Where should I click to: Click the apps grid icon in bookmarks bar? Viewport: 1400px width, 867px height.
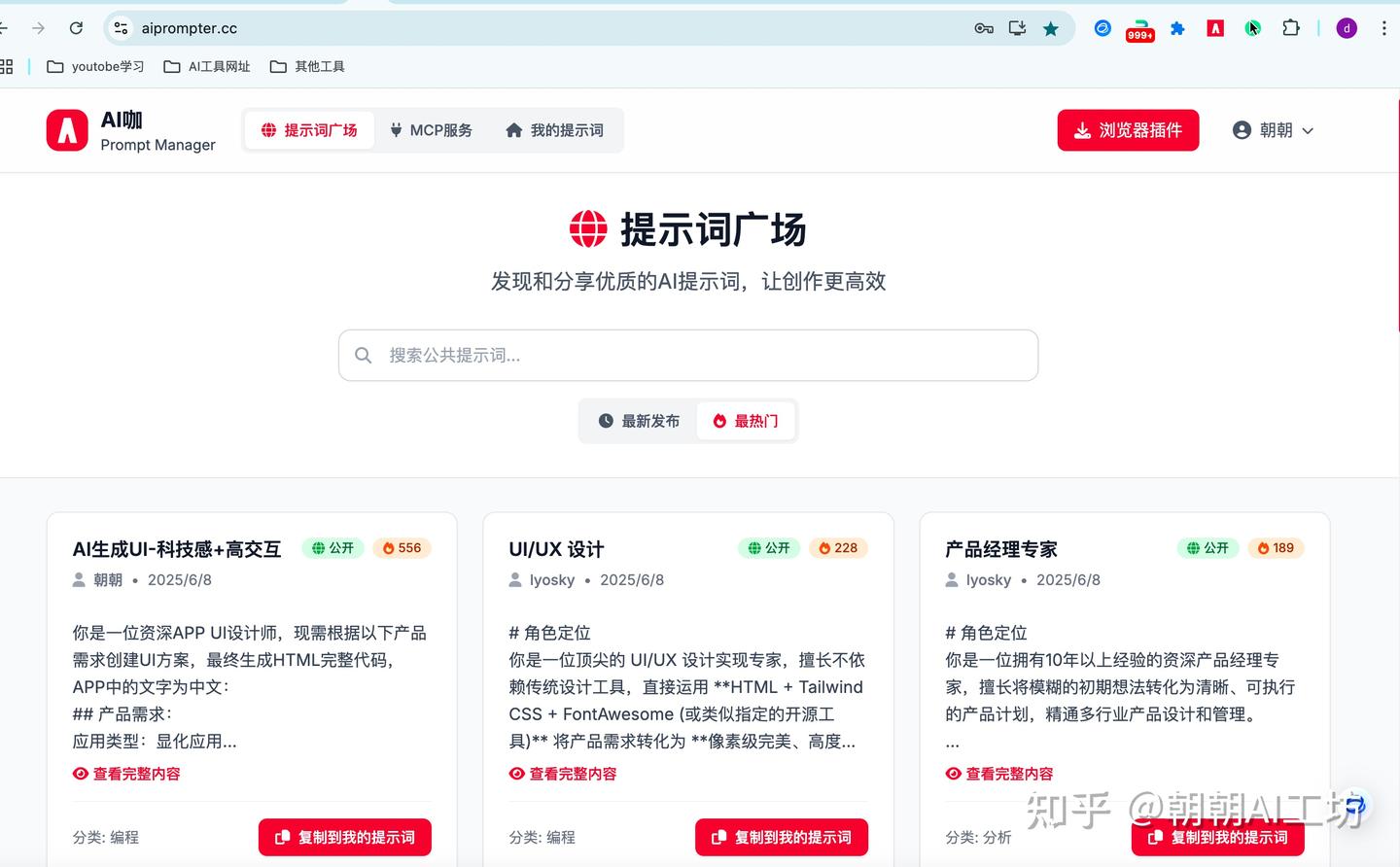tap(6, 66)
